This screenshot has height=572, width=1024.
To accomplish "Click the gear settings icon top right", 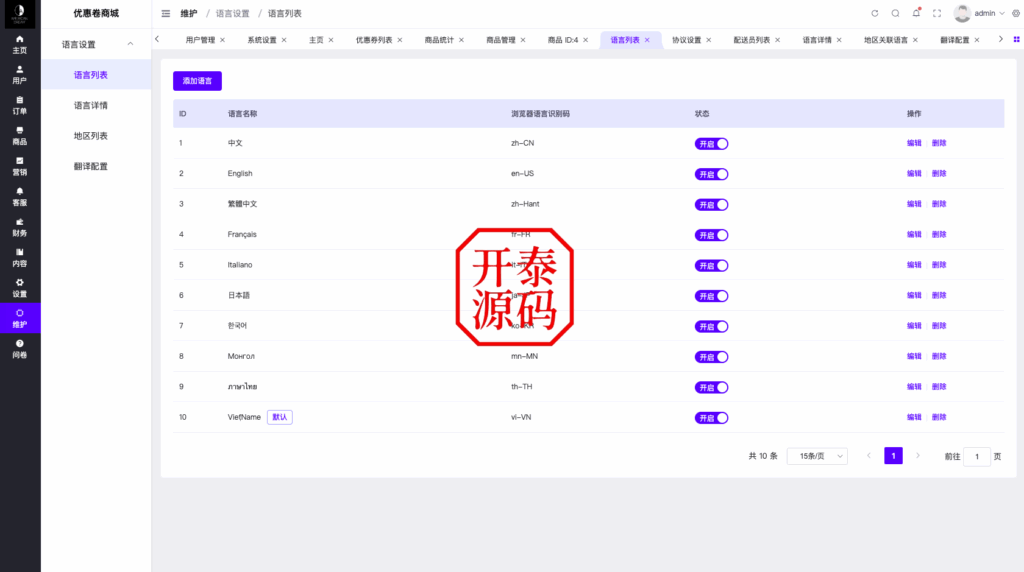I will tap(1016, 13).
